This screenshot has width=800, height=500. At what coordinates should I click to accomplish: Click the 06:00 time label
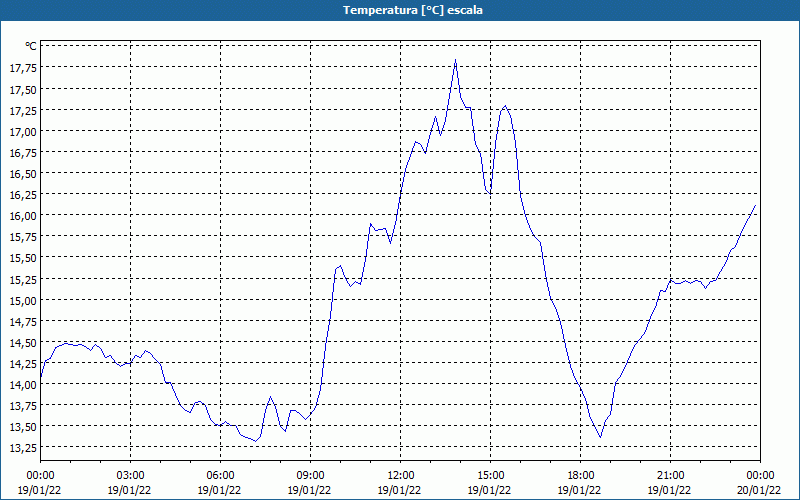pyautogui.click(x=220, y=476)
